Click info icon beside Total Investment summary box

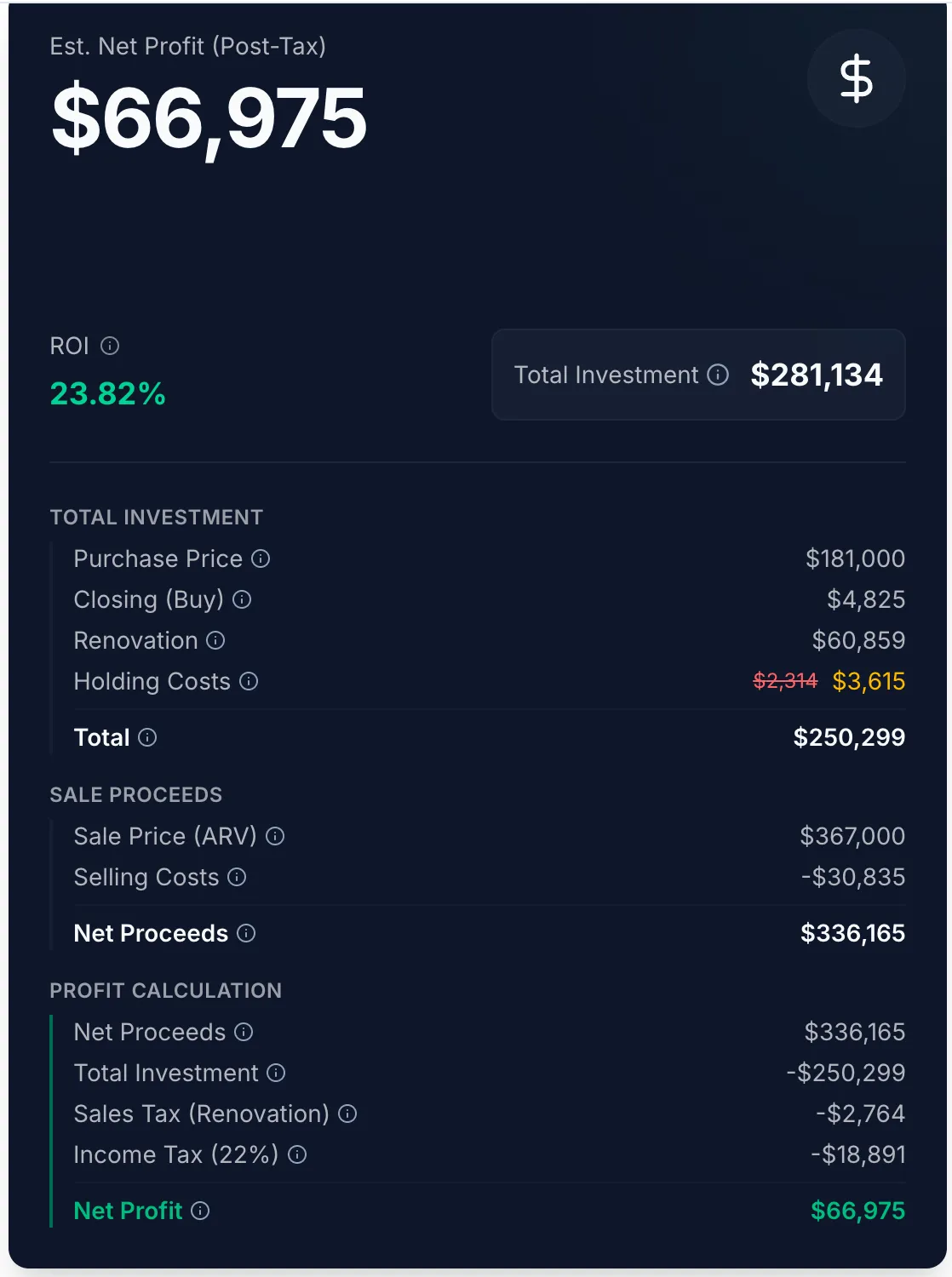(718, 375)
